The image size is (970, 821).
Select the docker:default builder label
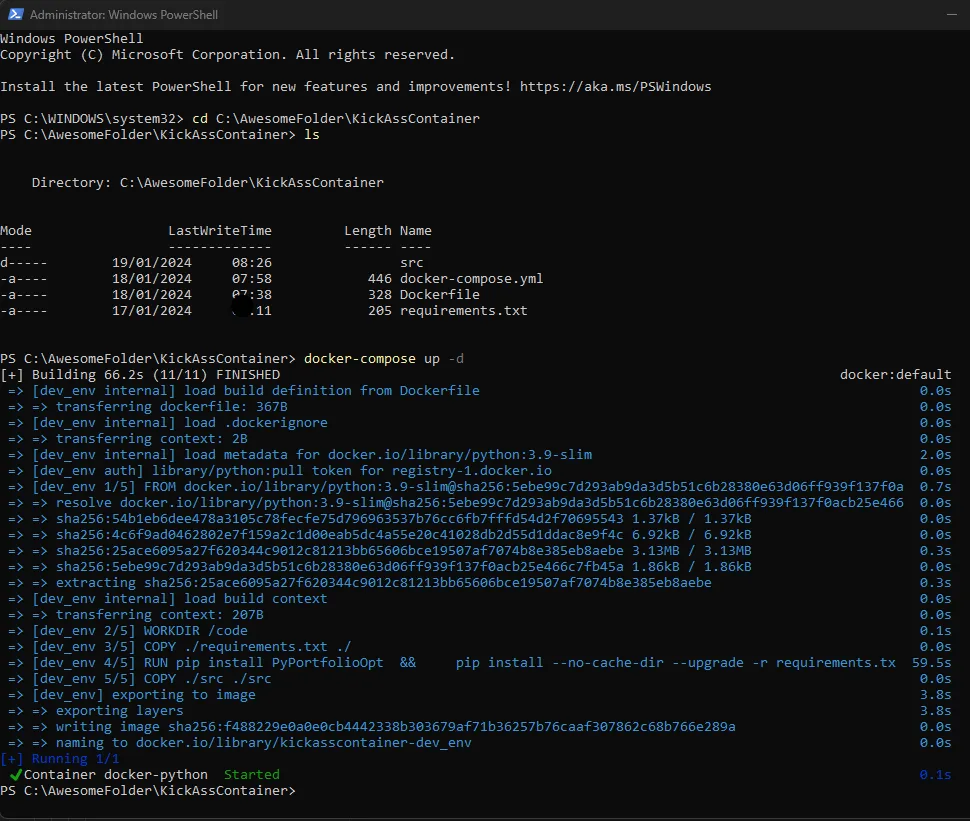coord(896,374)
